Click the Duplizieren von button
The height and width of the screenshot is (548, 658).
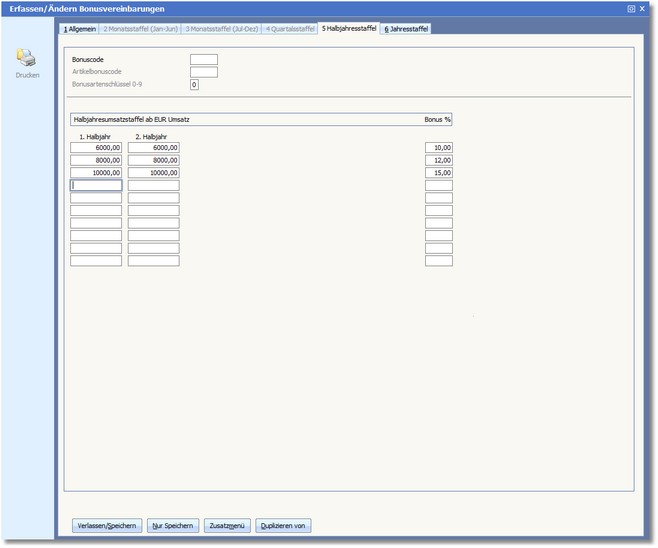pos(284,525)
